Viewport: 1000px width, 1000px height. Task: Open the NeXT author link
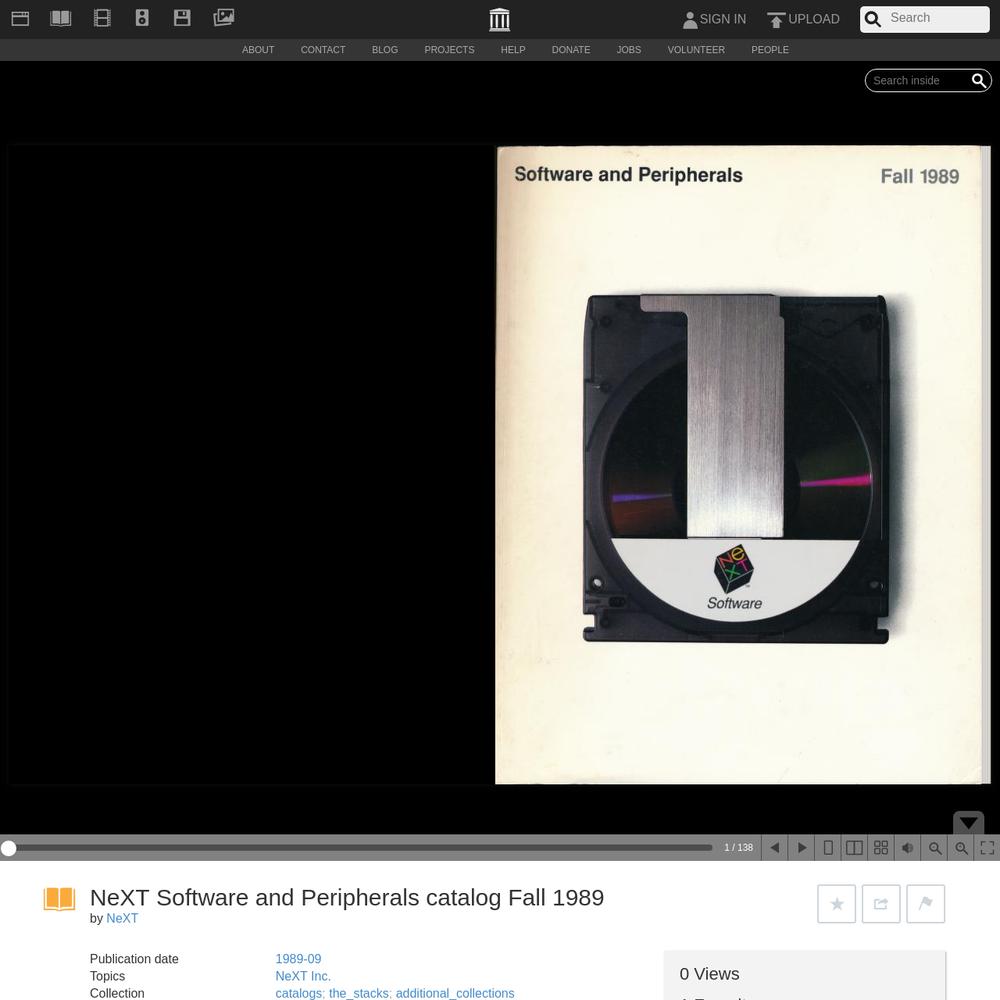(x=122, y=918)
